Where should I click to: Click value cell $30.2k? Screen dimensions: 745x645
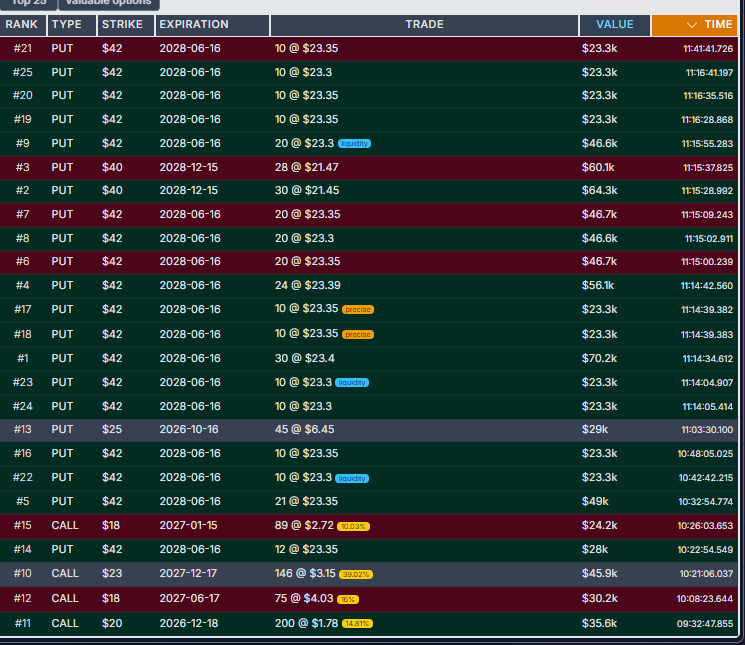(600, 598)
